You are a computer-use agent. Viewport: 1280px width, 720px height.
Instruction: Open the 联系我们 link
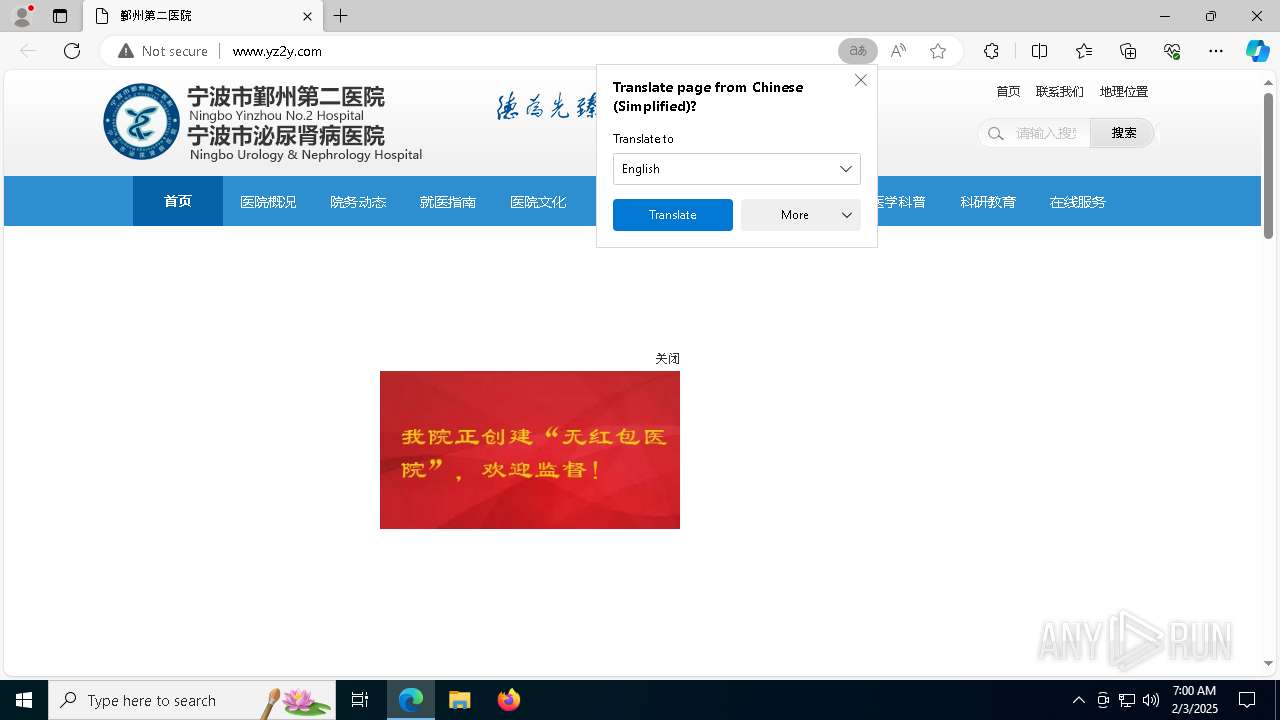pyautogui.click(x=1060, y=91)
